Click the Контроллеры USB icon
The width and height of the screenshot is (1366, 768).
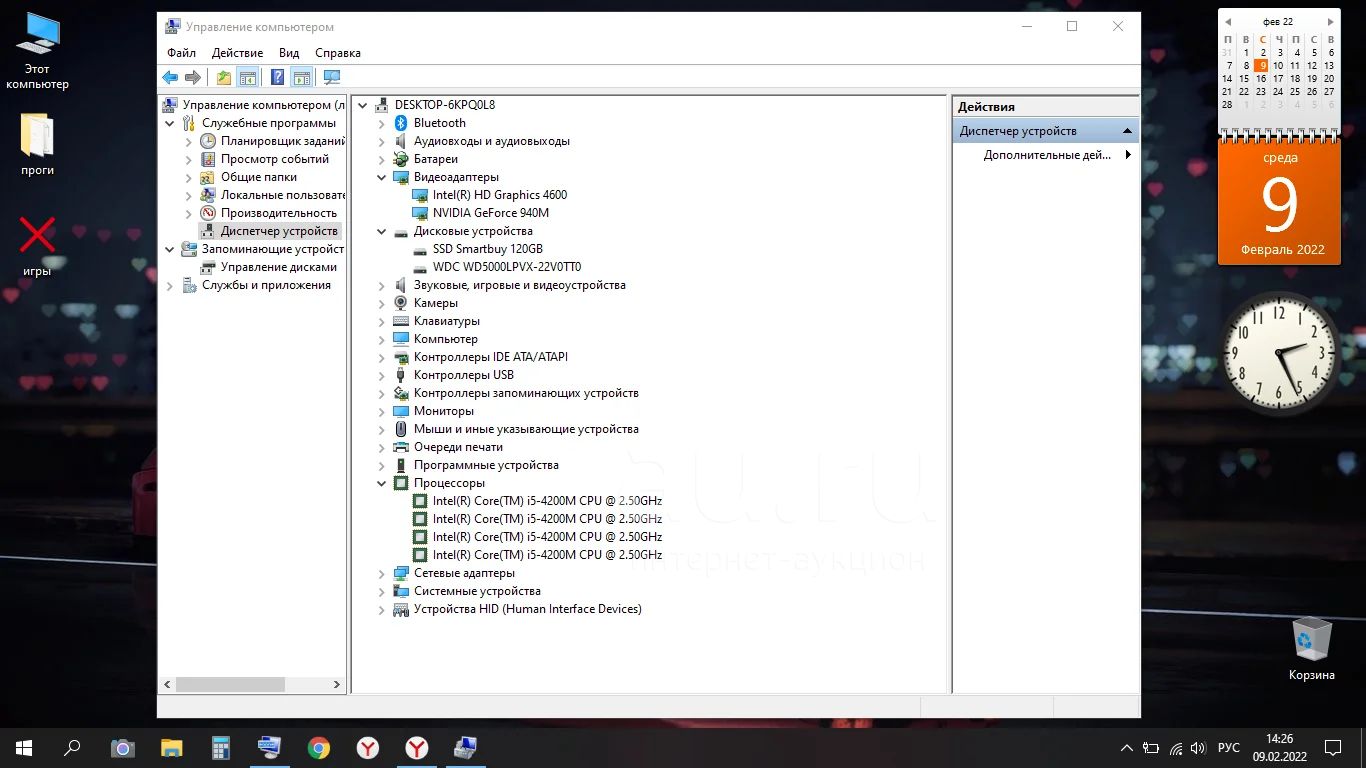[401, 375]
